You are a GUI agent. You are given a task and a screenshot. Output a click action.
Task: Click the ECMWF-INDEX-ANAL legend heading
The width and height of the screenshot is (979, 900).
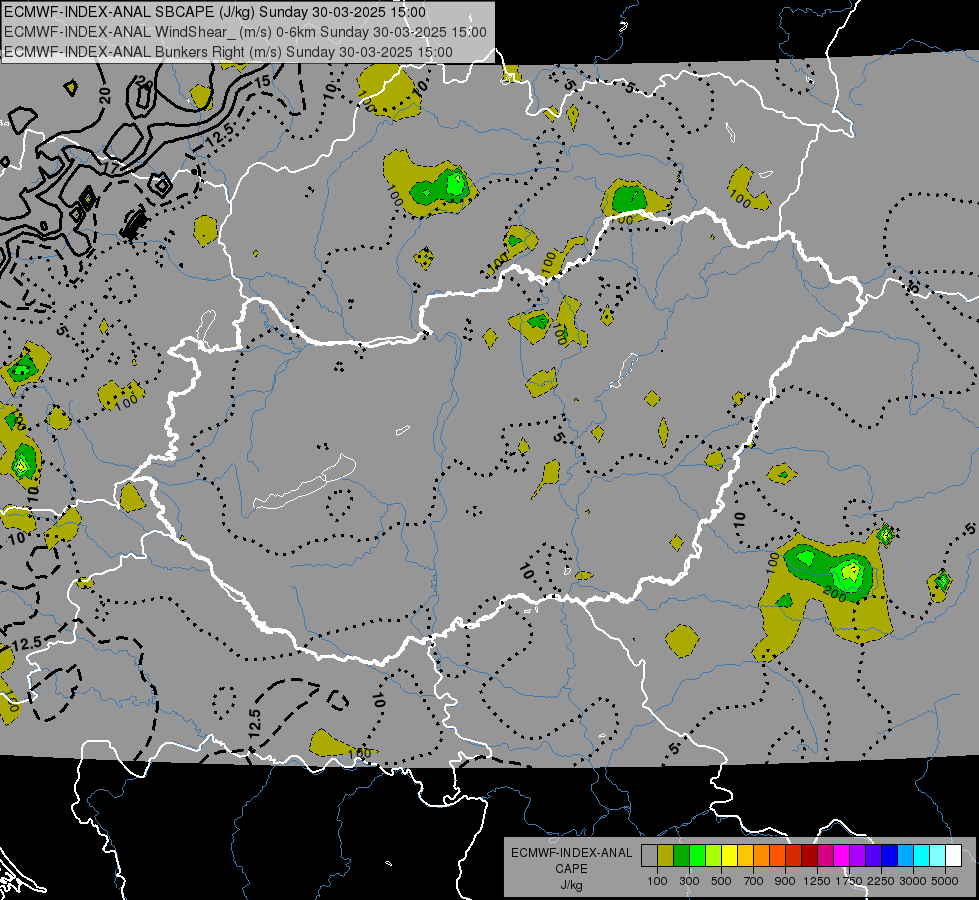tap(571, 853)
